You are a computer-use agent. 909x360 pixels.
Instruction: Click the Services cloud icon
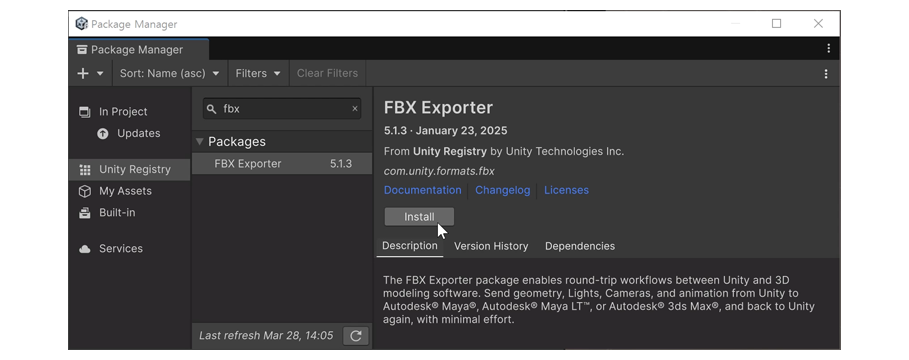click(x=85, y=249)
